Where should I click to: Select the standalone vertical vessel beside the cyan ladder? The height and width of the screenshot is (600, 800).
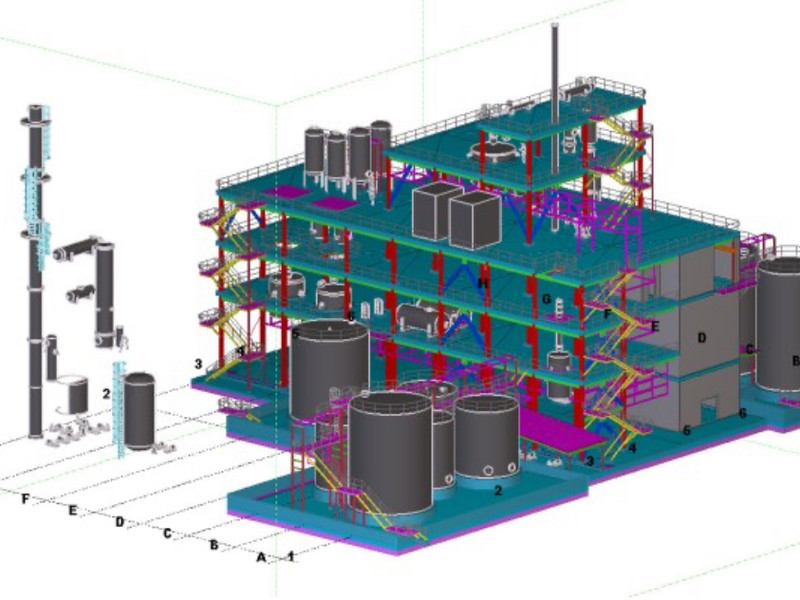(x=139, y=411)
